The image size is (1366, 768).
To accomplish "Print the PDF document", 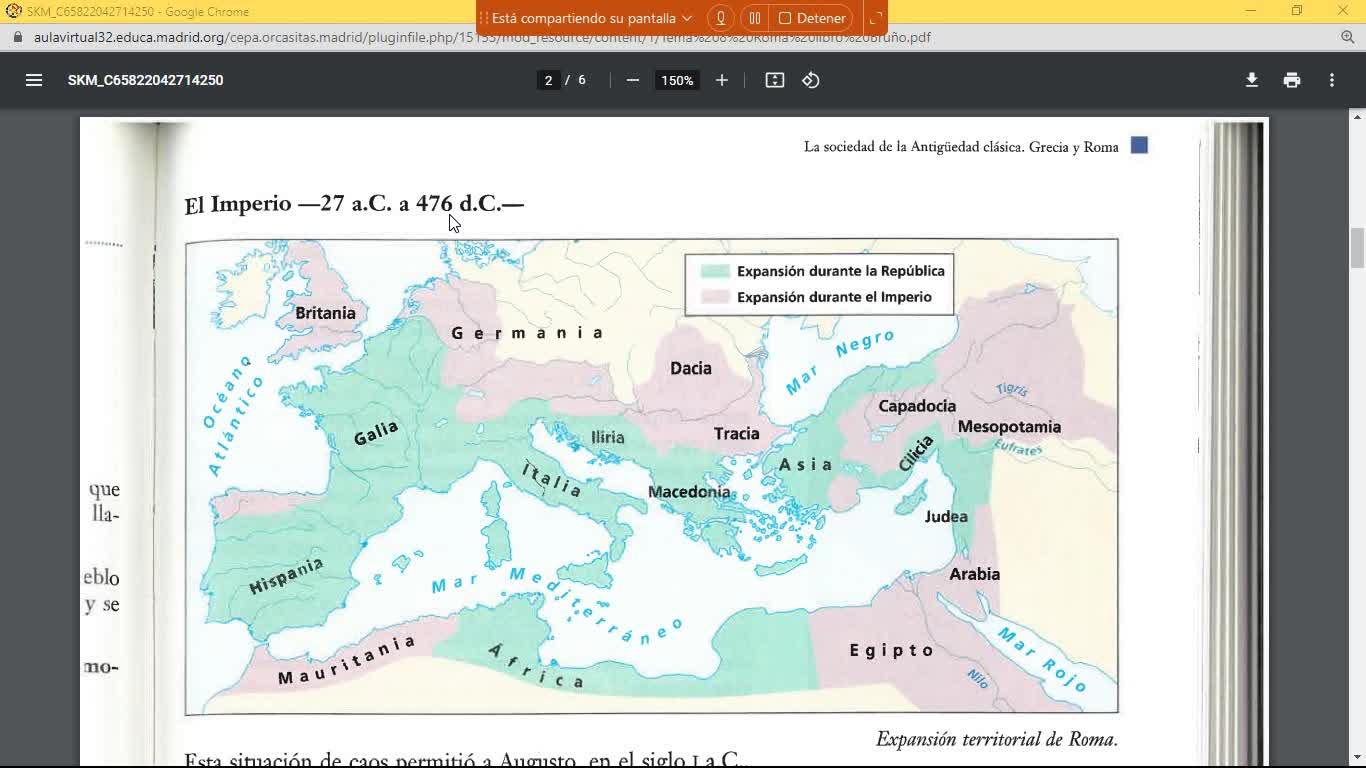I will (x=1292, y=80).
